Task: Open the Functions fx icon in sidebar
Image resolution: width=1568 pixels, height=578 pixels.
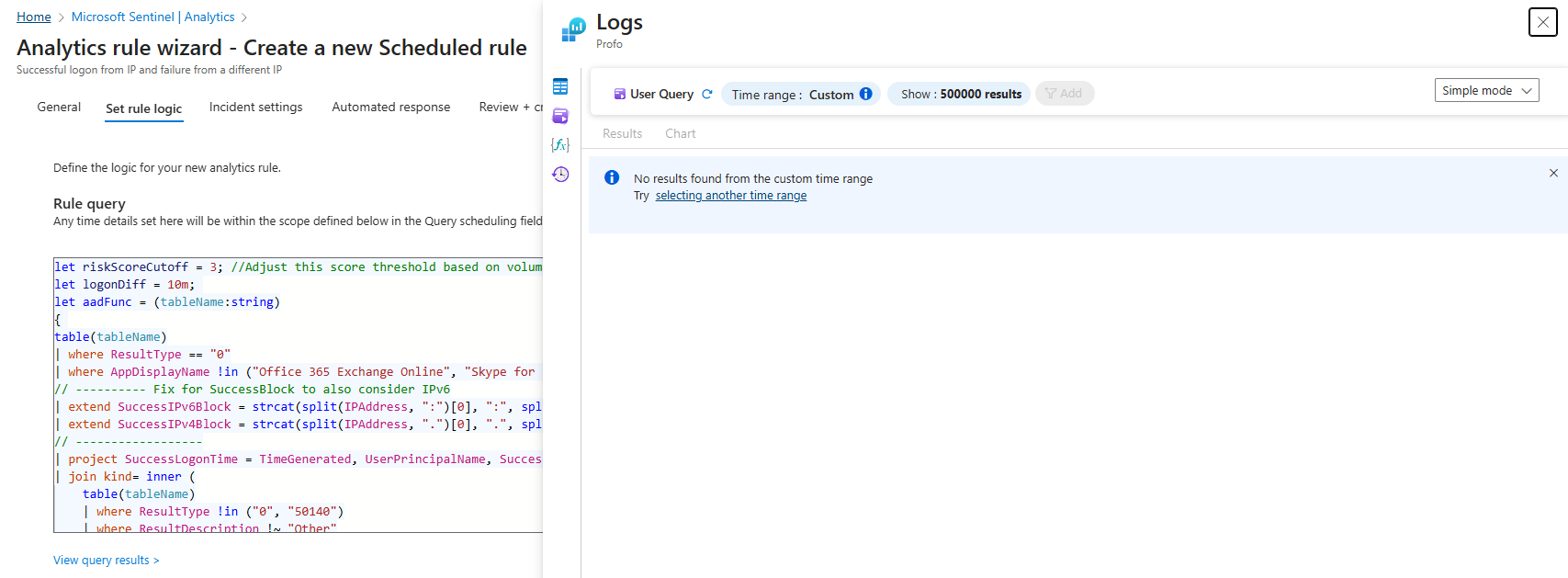Action: pos(560,144)
